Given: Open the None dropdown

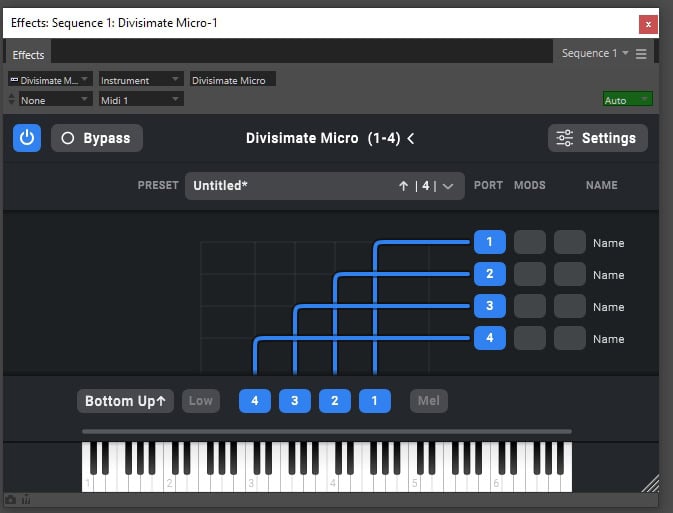Looking at the screenshot, I should pos(55,100).
